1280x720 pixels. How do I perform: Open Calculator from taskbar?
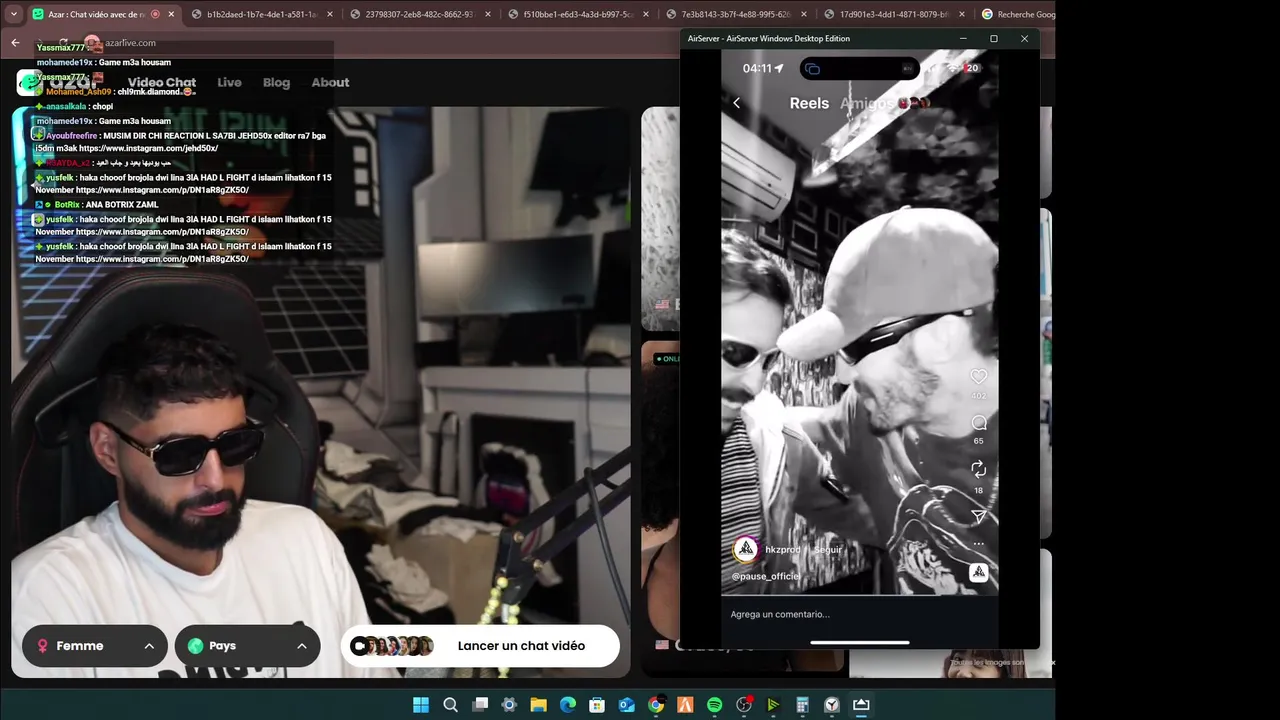click(802, 705)
